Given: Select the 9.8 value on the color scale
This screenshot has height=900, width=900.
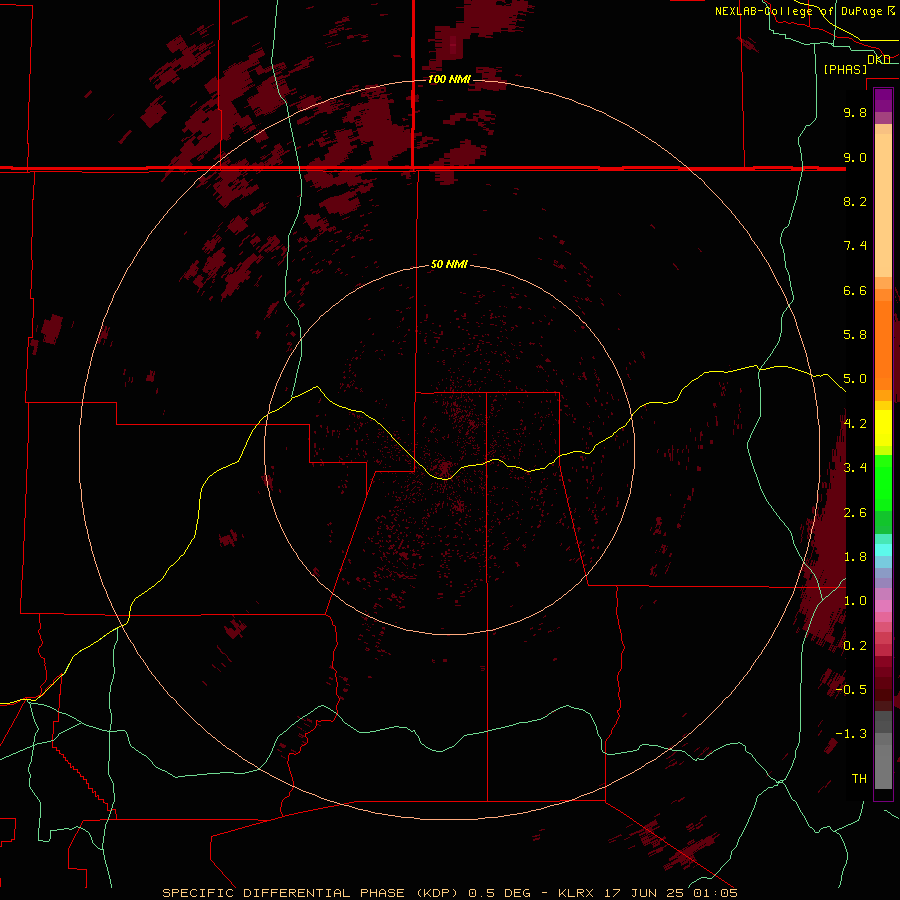Looking at the screenshot, I should tap(855, 112).
